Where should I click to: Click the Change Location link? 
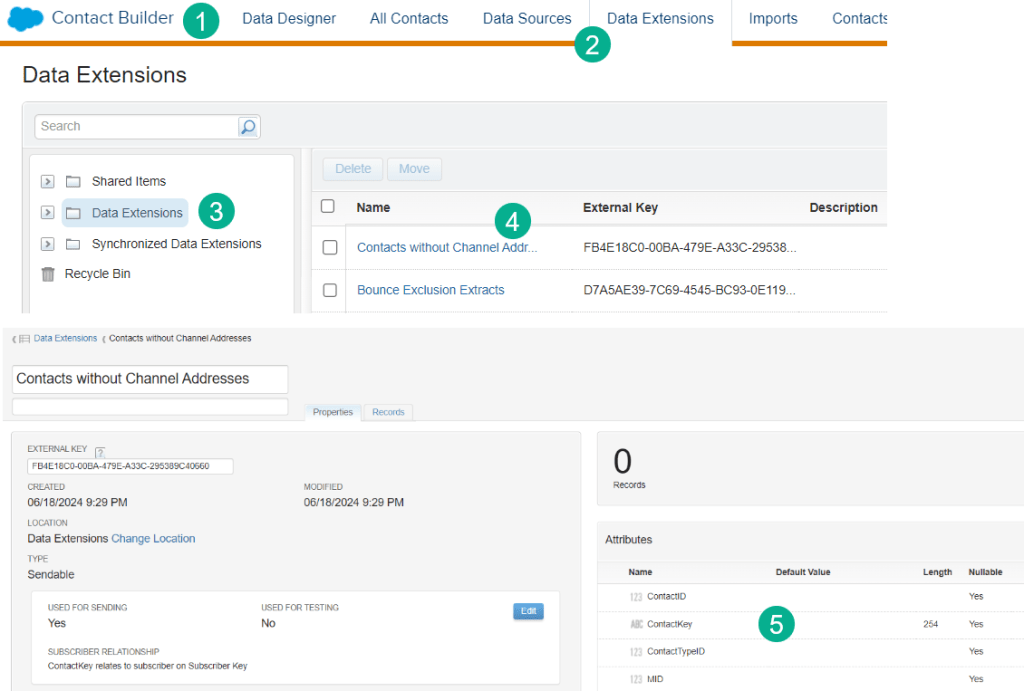click(x=153, y=539)
